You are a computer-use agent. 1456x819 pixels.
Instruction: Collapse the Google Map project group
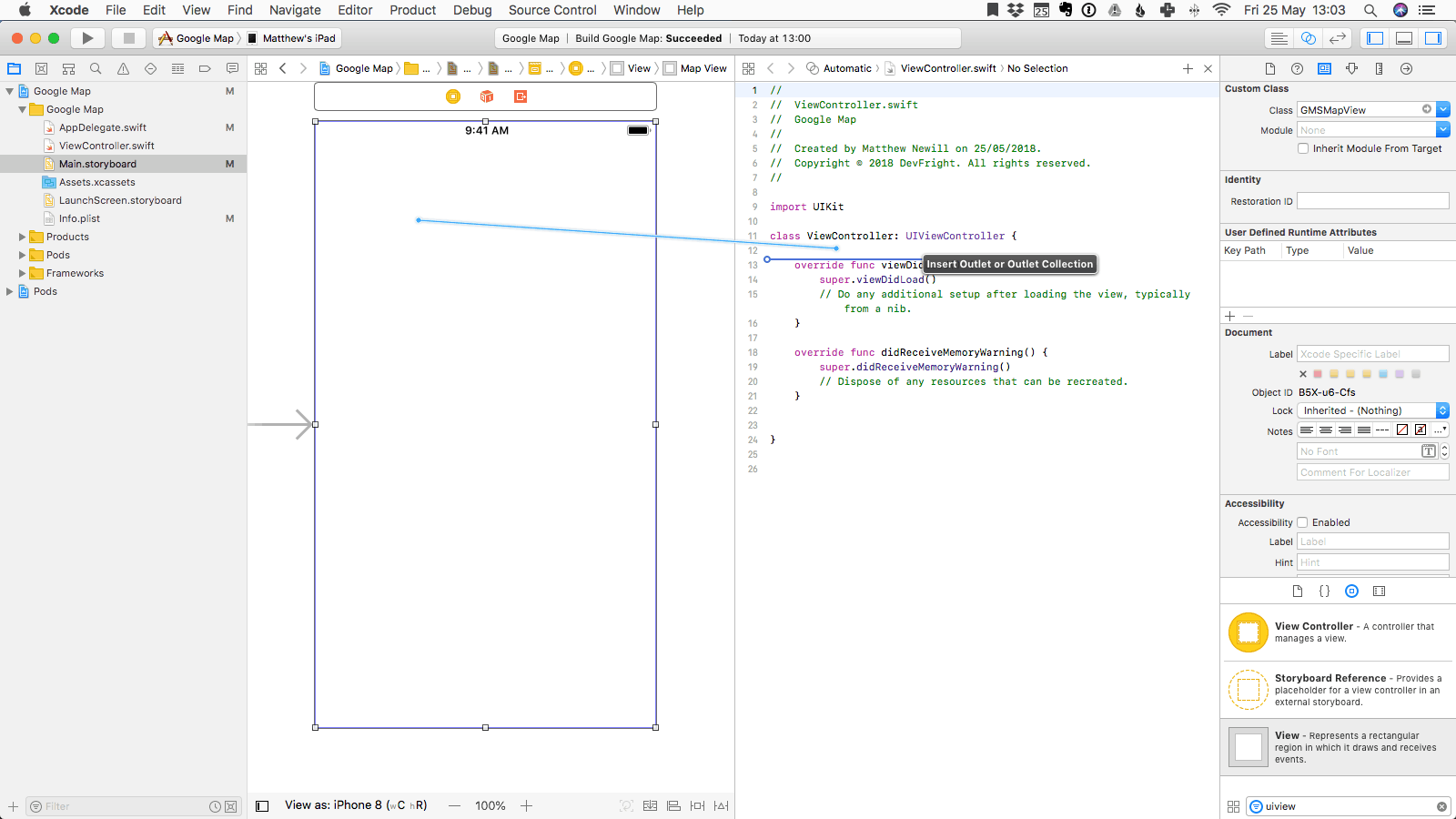9,91
